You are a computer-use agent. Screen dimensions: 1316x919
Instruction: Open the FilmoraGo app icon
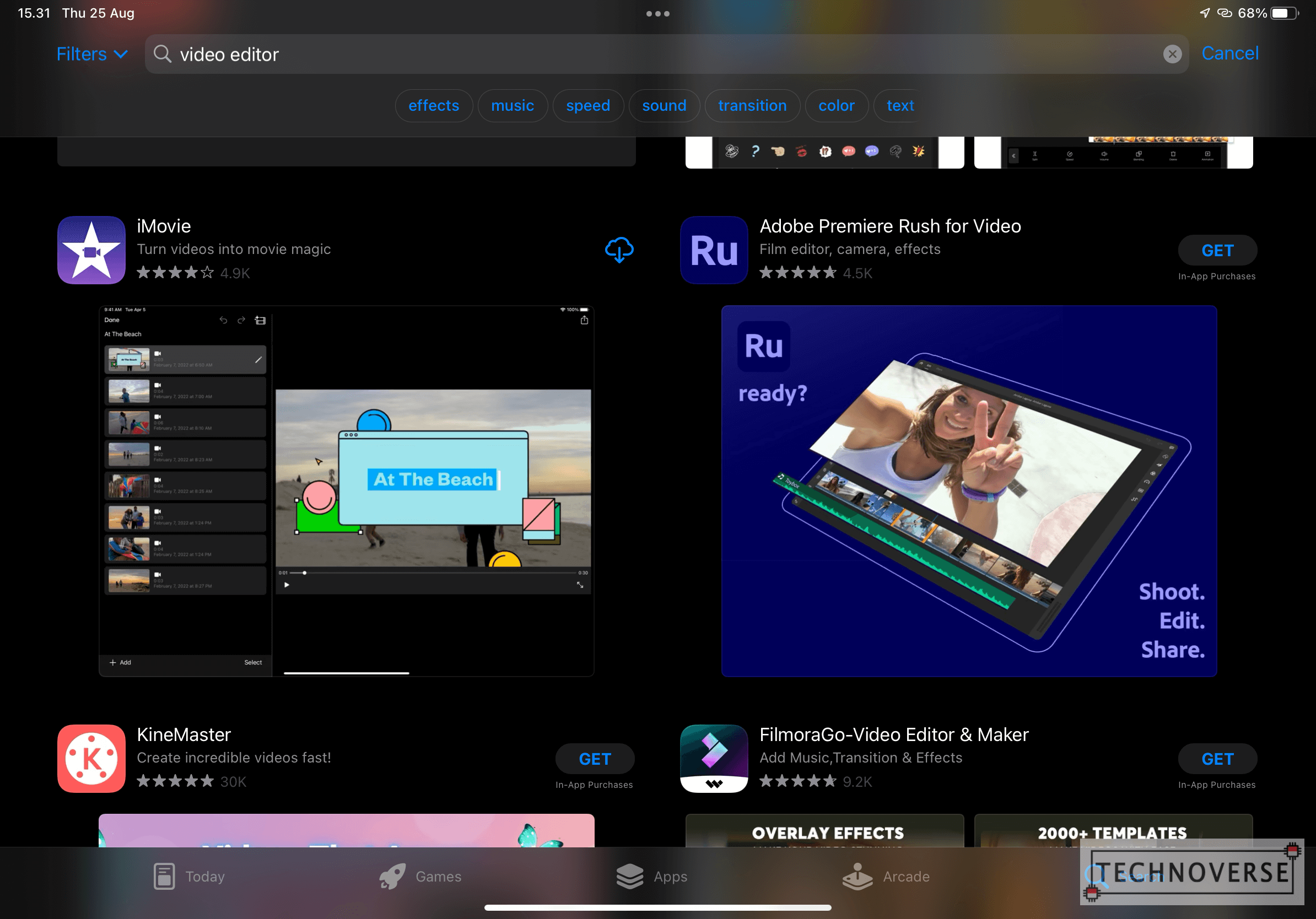[x=714, y=759]
